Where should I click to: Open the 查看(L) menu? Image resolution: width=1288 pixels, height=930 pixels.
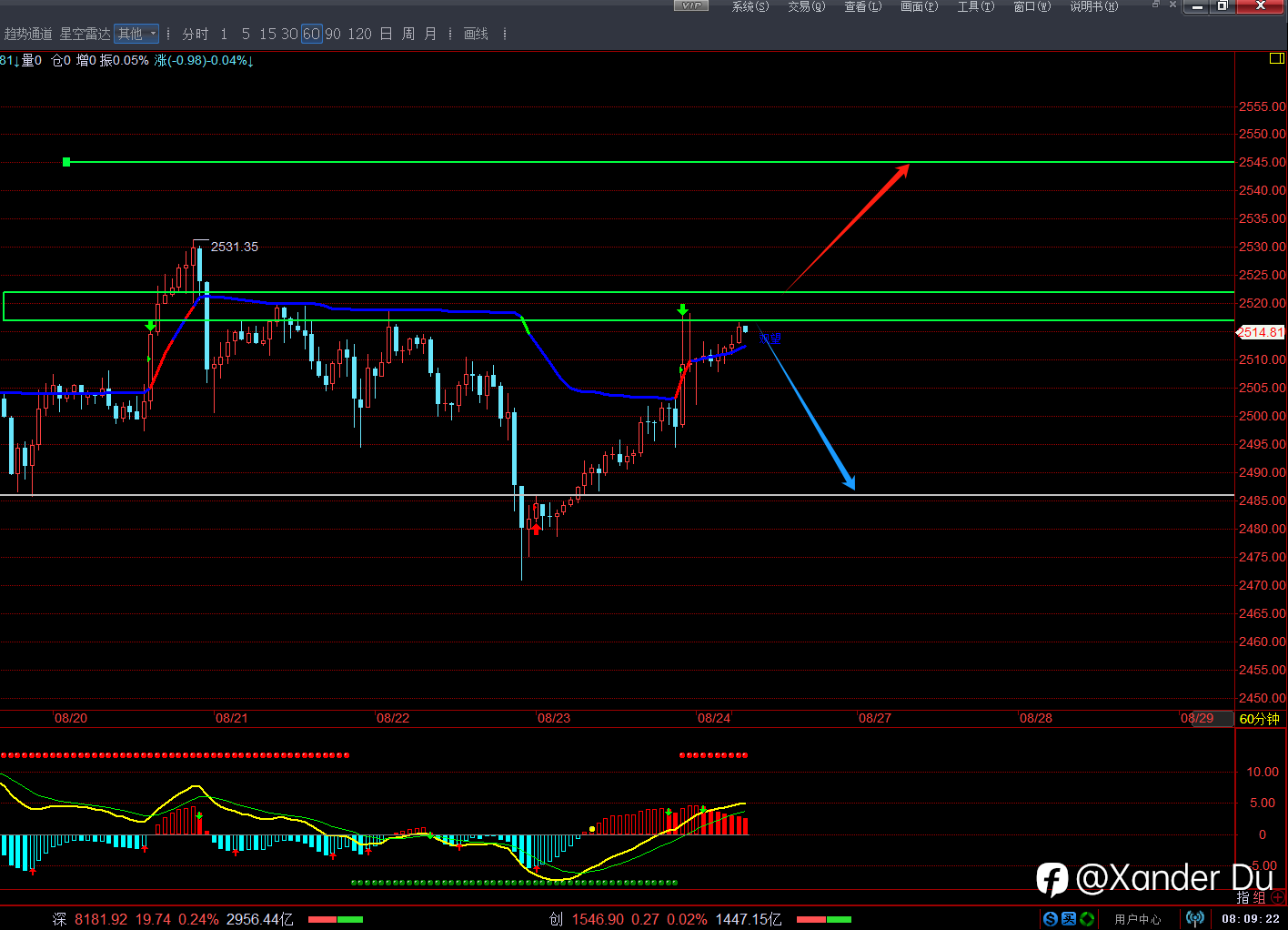click(x=862, y=6)
